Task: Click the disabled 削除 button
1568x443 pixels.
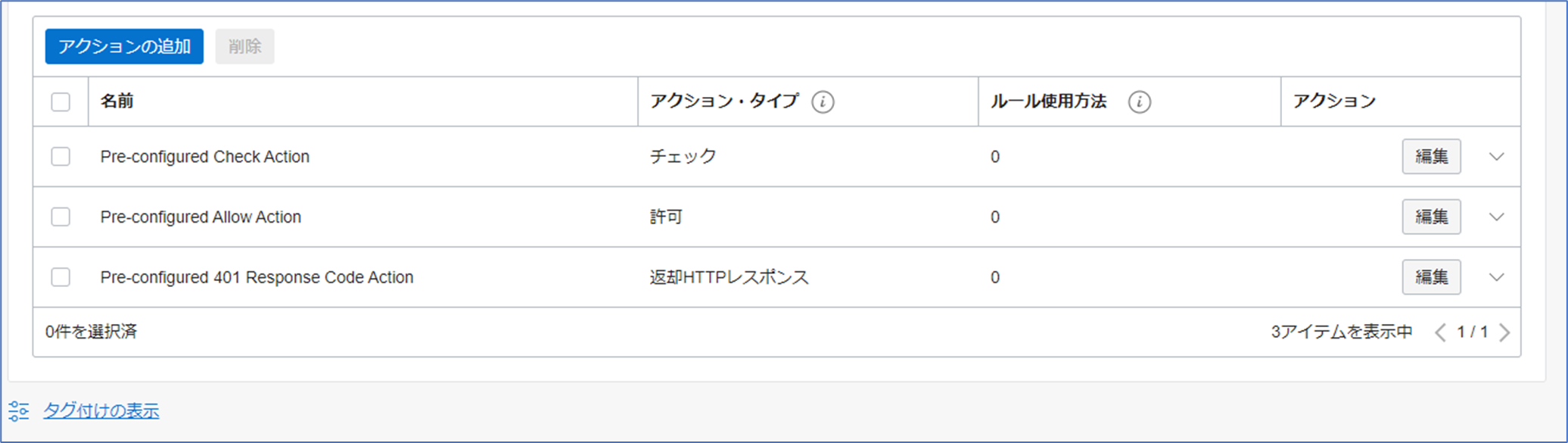Action: click(x=244, y=46)
